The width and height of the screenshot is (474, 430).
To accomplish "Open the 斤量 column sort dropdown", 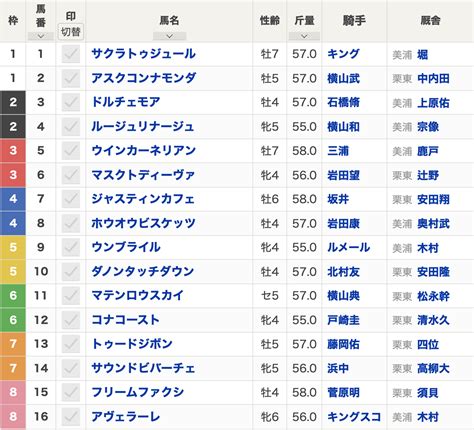I will click(x=304, y=36).
